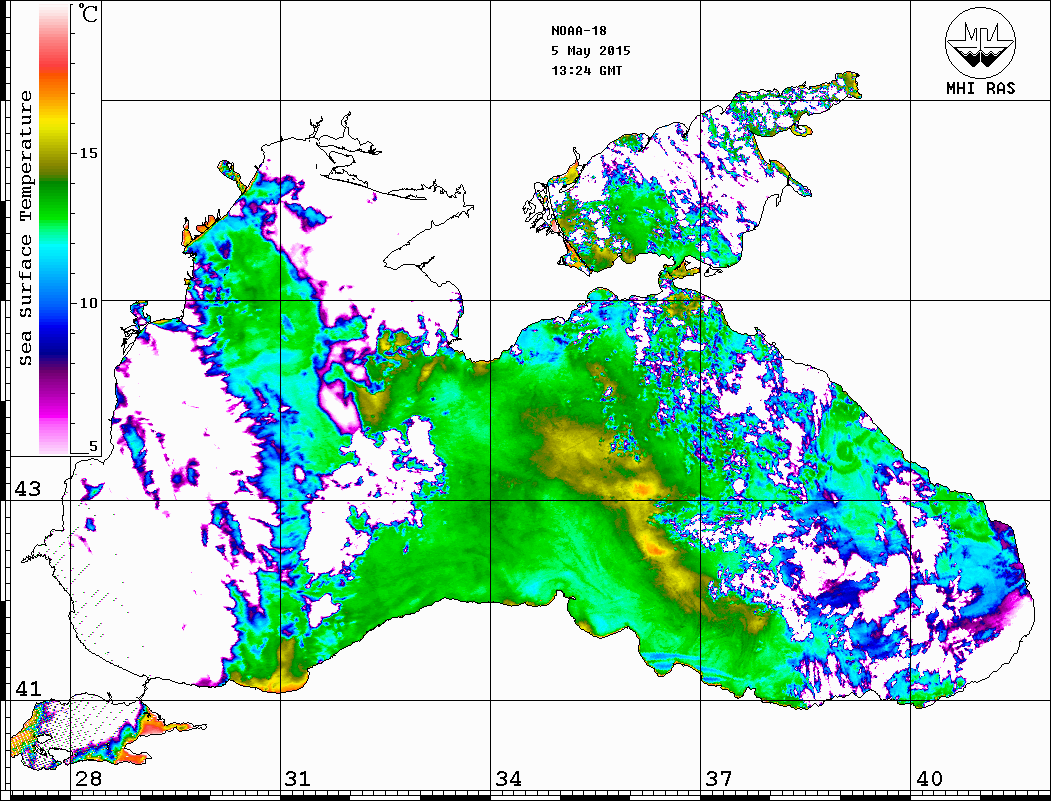This screenshot has width=1051, height=801.
Task: Click the 'NOAA-18' satellite label
Action: pyautogui.click(x=578, y=31)
